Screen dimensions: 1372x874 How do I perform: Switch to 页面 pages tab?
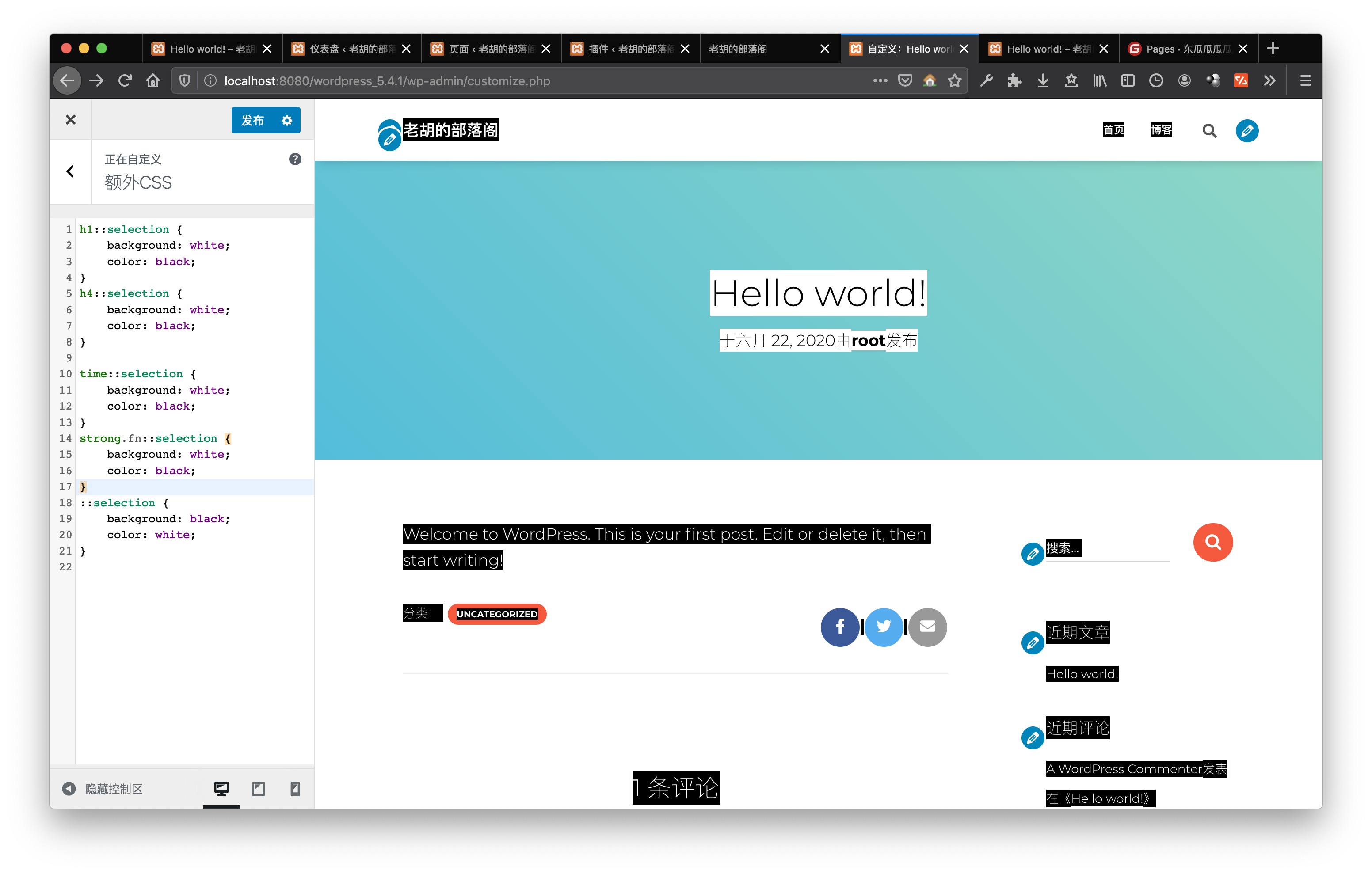(x=491, y=49)
